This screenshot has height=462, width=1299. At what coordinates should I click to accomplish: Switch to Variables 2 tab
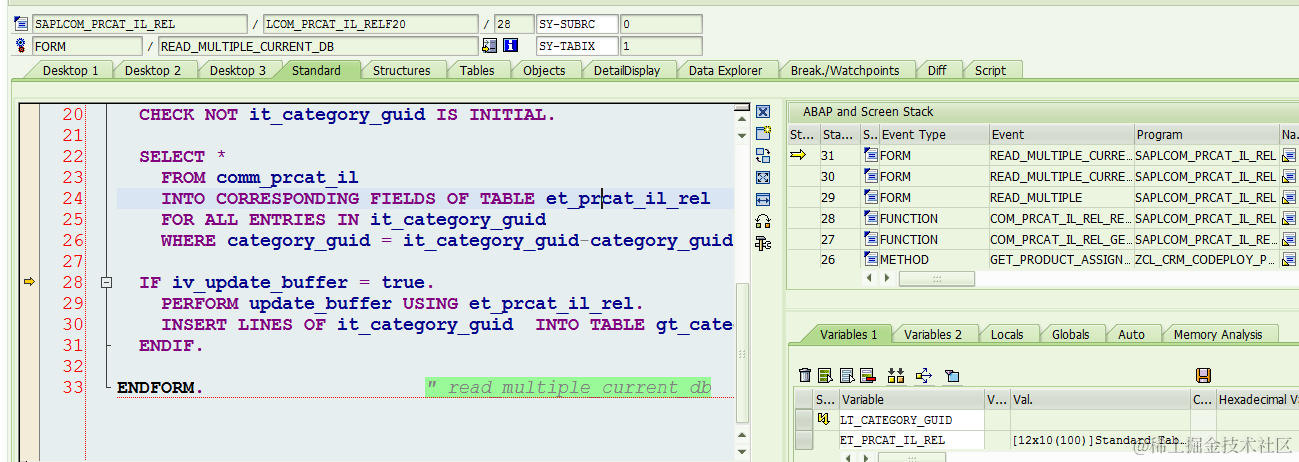(x=933, y=334)
